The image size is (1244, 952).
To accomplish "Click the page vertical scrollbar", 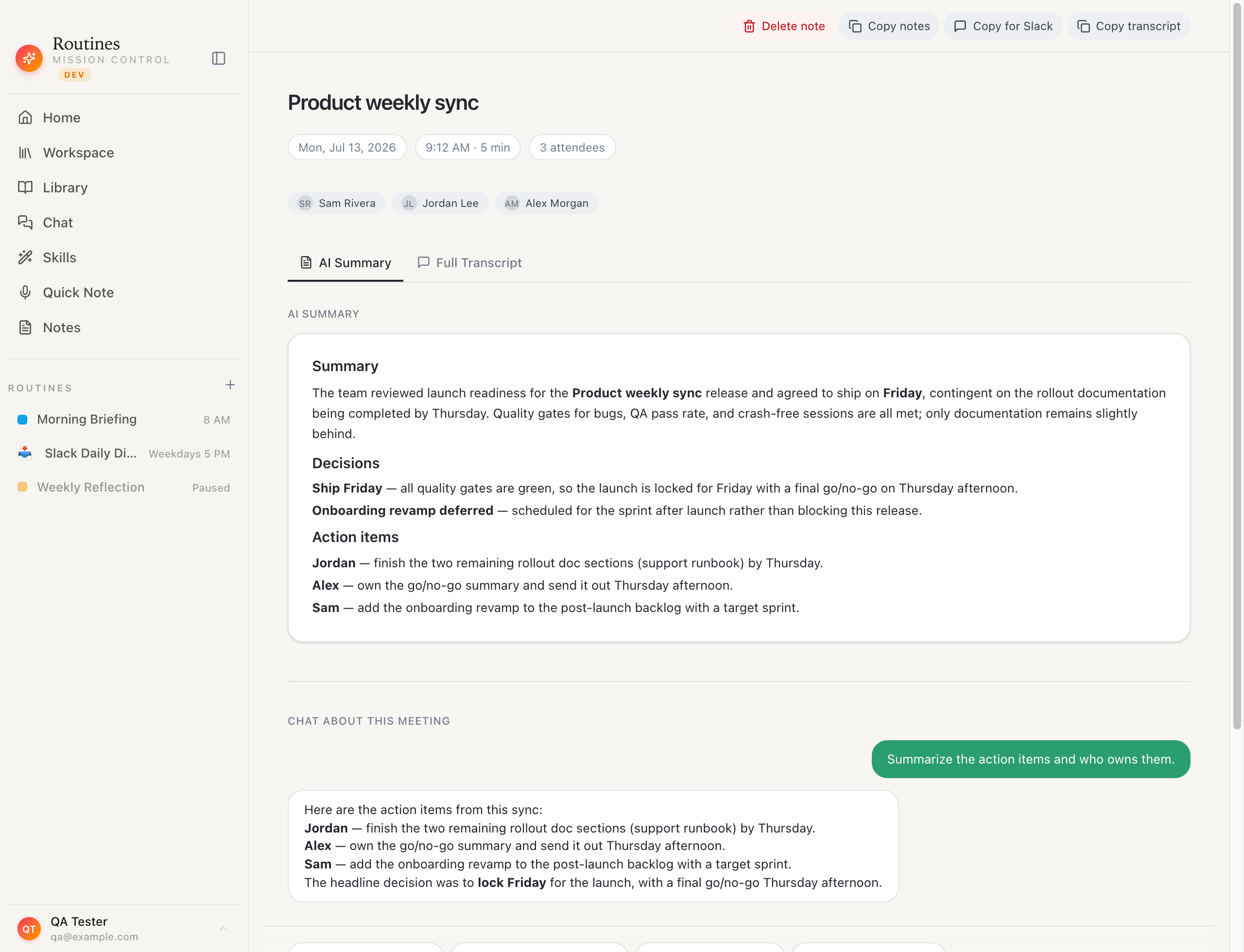I will [x=1237, y=365].
